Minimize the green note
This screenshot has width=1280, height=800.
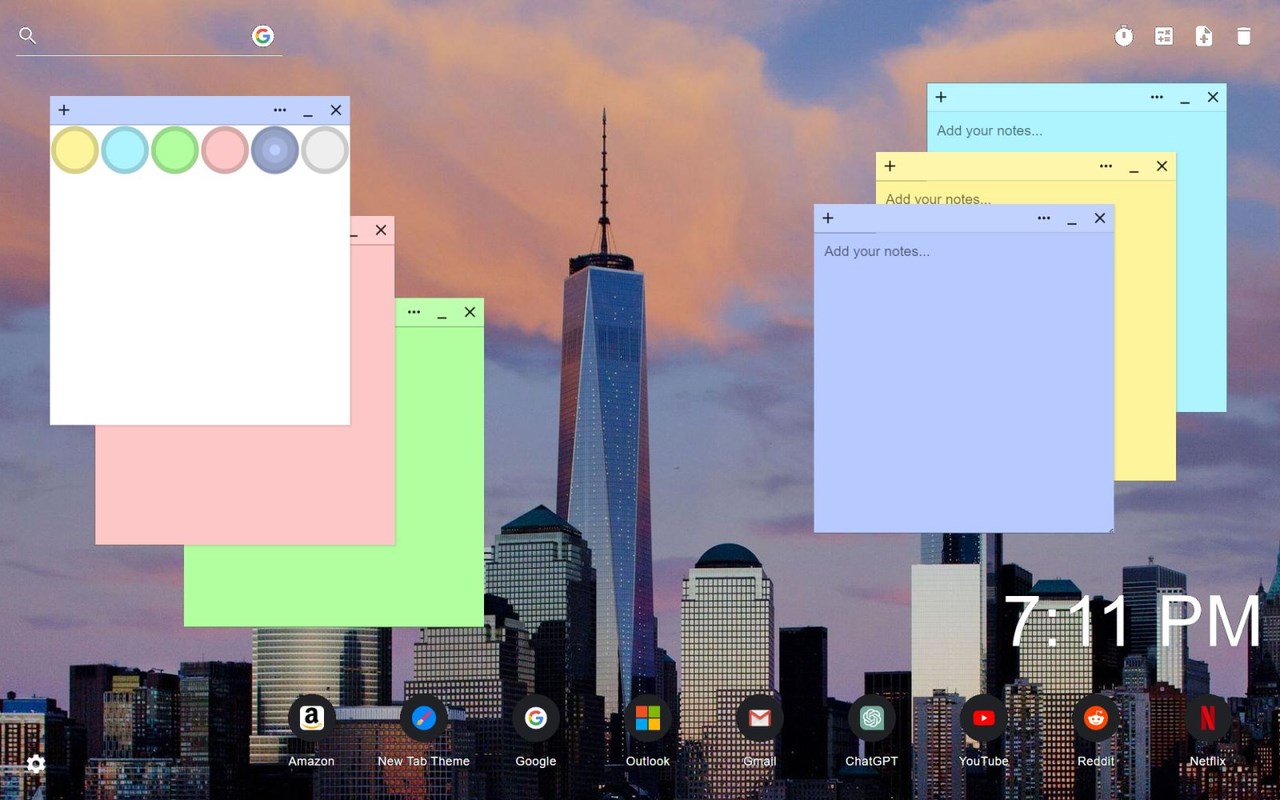442,313
